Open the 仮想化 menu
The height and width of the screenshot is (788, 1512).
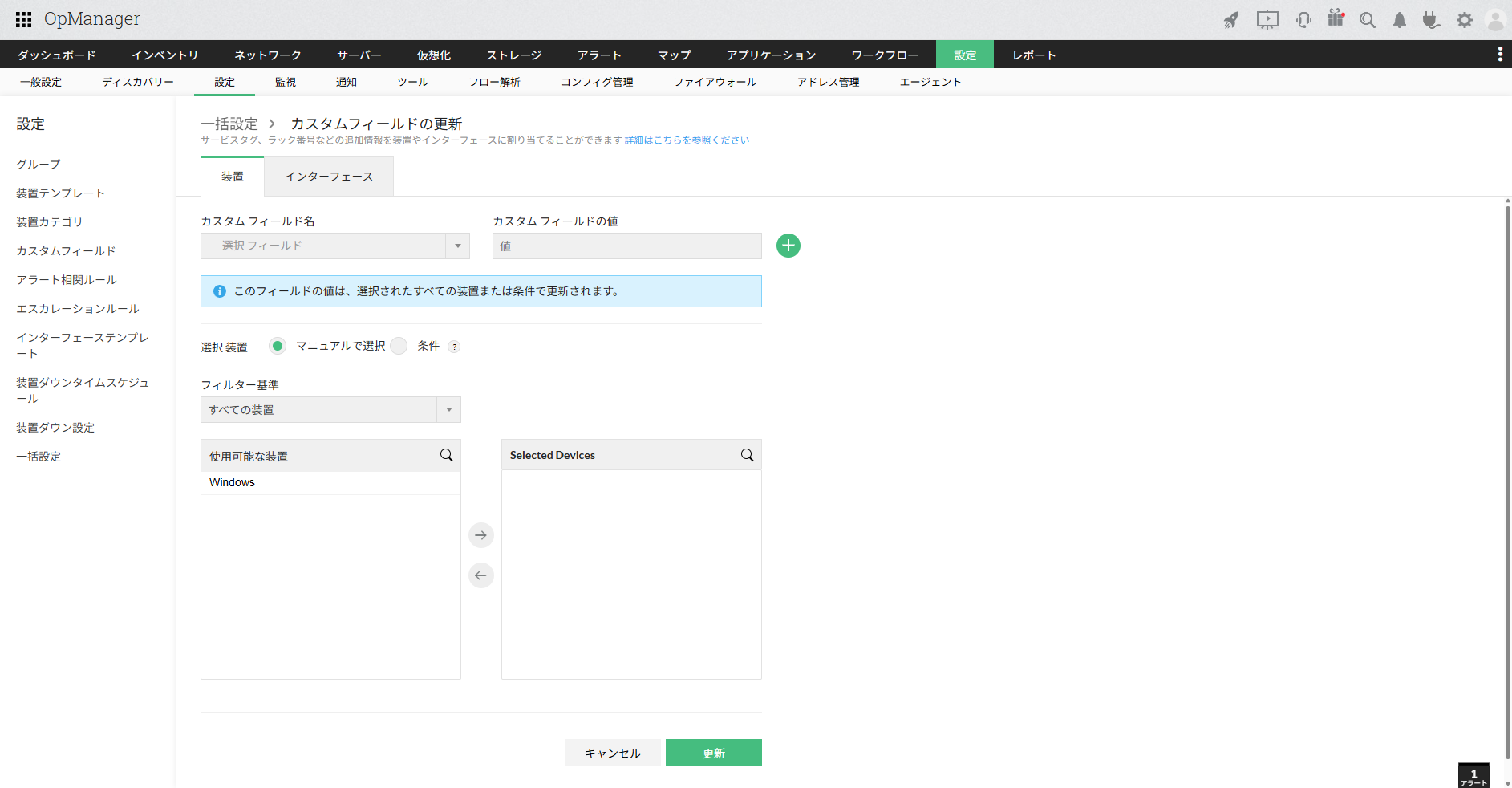pos(434,55)
